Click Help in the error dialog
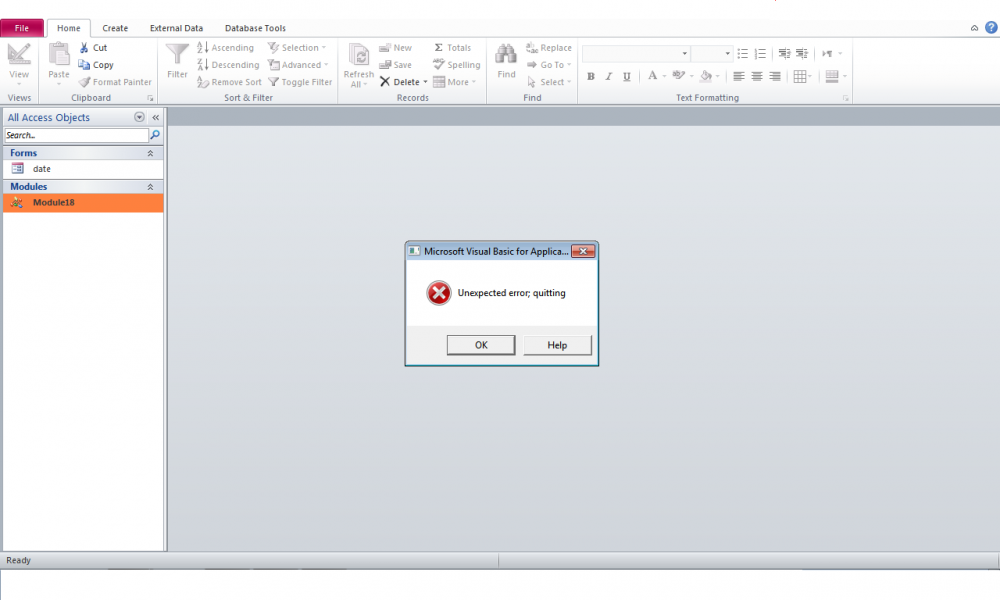The width and height of the screenshot is (1000, 600). coord(557,345)
